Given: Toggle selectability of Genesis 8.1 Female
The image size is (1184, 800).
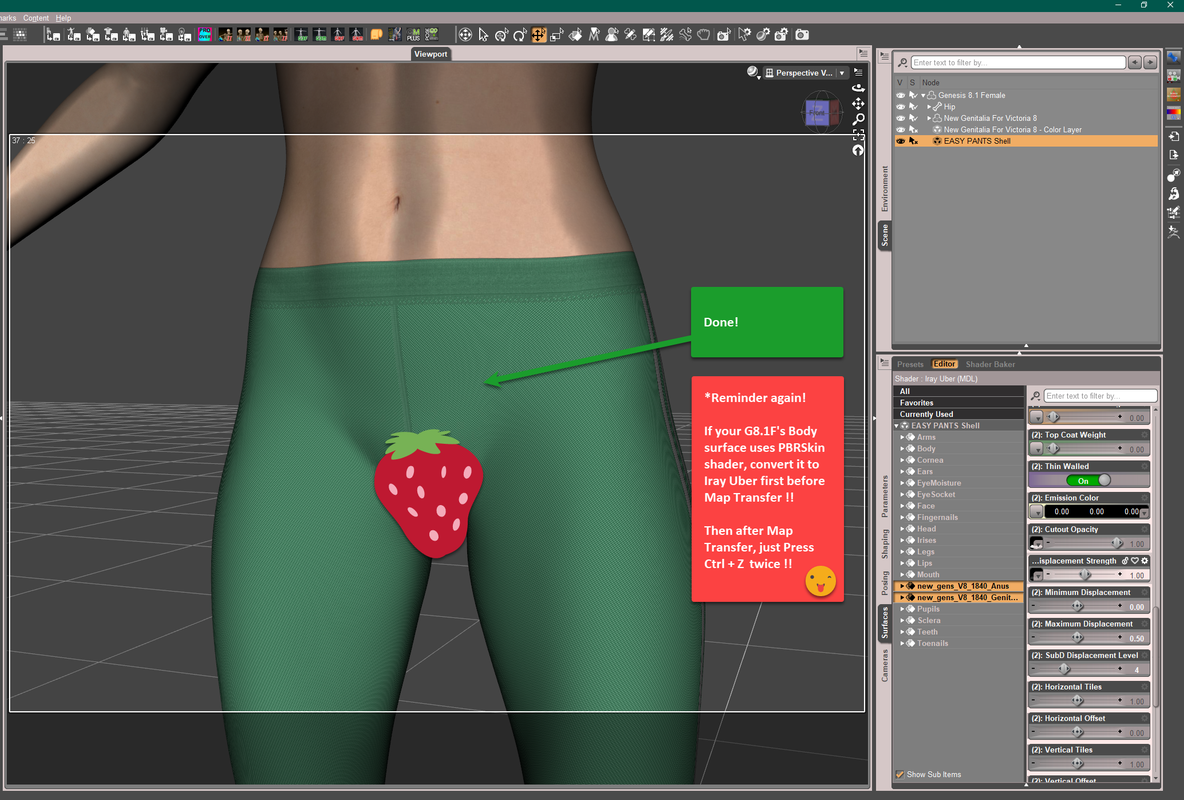Looking at the screenshot, I should pos(913,95).
